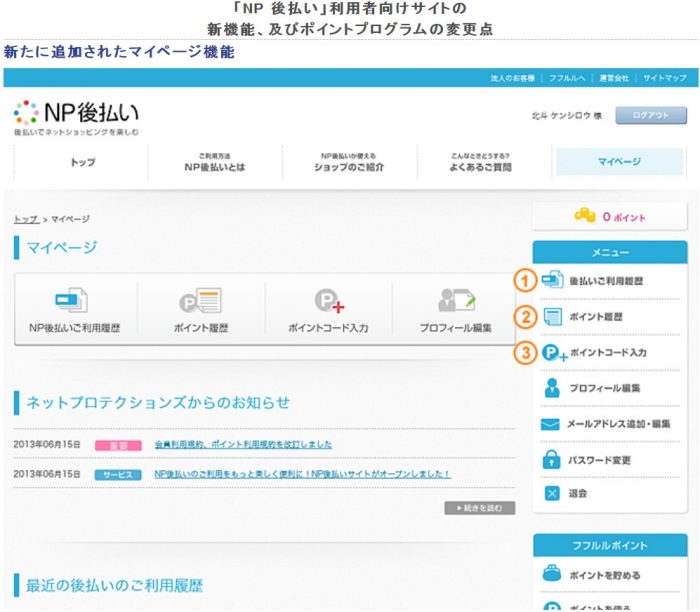The width and height of the screenshot is (700, 612).
Task: Click the ポイントを貯める menu text
Action: (x=605, y=576)
